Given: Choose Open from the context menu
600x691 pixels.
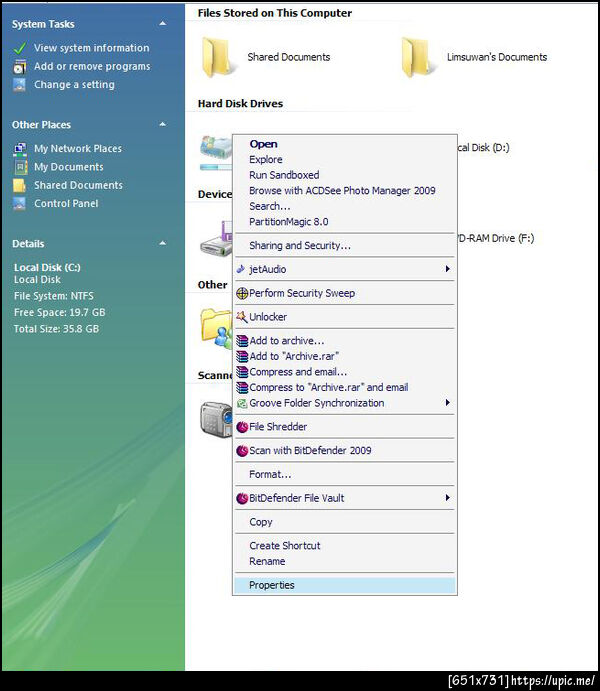Looking at the screenshot, I should (344, 144).
